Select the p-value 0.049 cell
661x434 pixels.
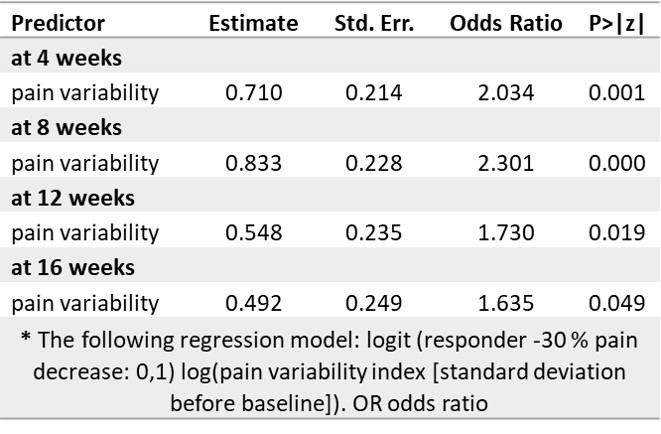pyautogui.click(x=617, y=303)
